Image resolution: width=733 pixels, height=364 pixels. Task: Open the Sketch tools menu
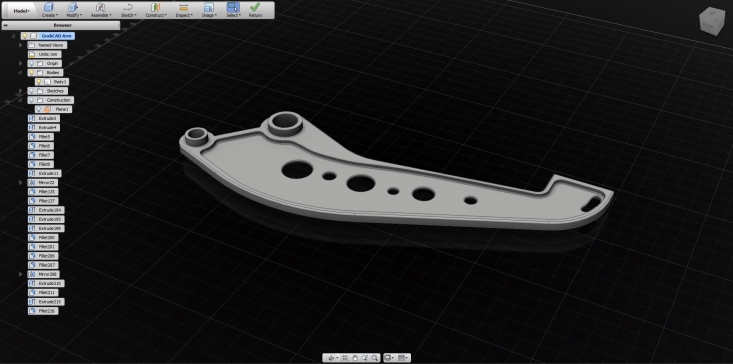128,9
